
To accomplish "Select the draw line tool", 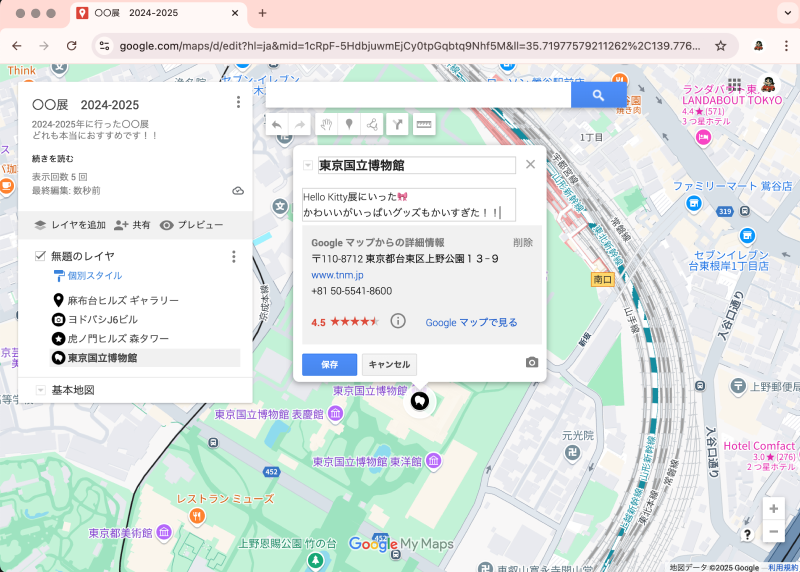I will coord(372,124).
